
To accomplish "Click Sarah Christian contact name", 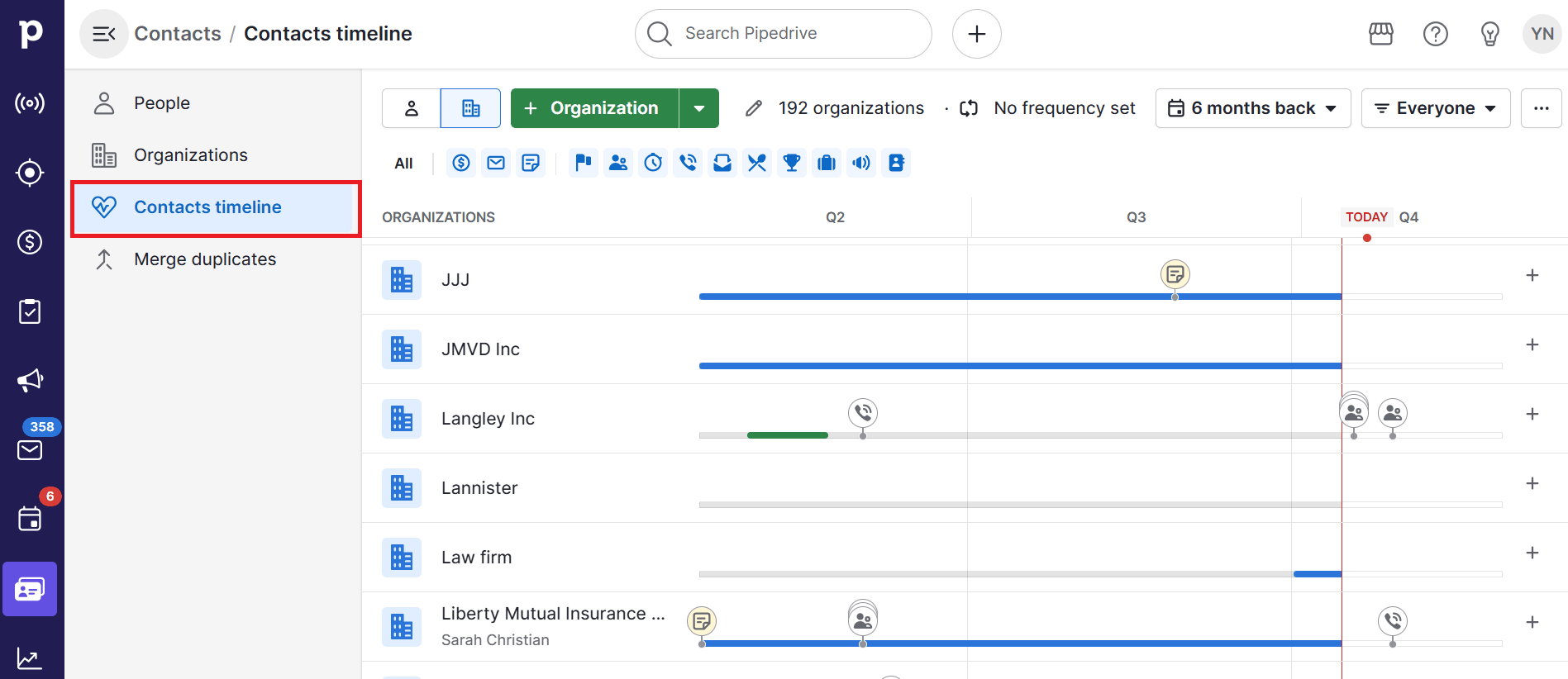I will 495,640.
